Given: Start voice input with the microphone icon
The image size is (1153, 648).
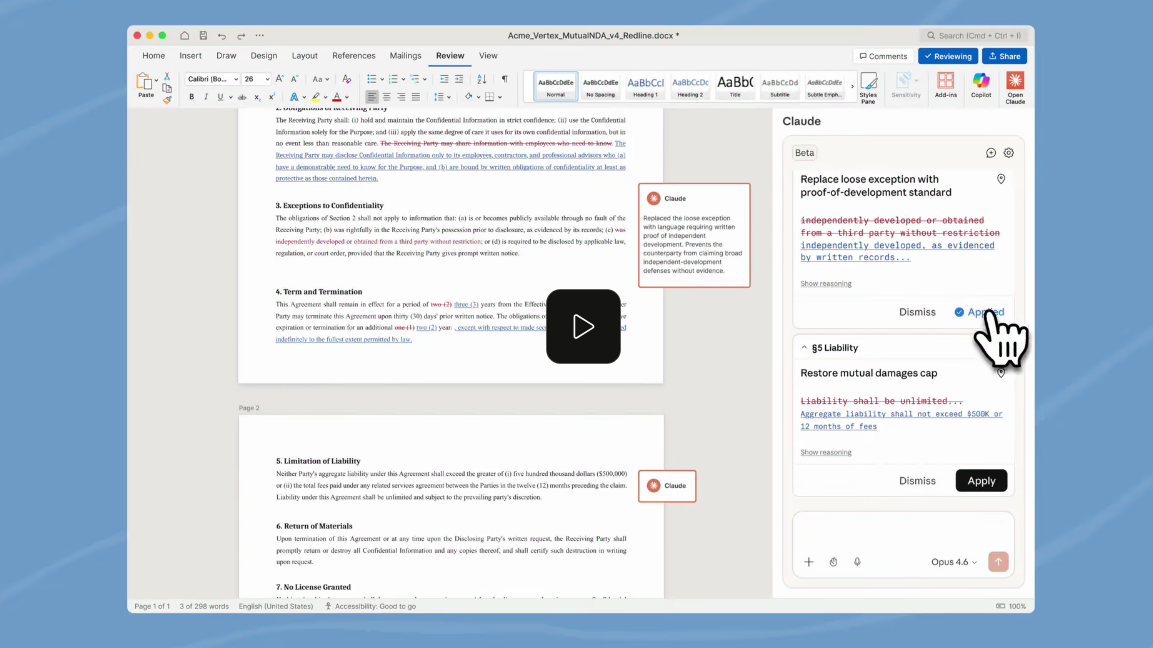Looking at the screenshot, I should point(857,562).
